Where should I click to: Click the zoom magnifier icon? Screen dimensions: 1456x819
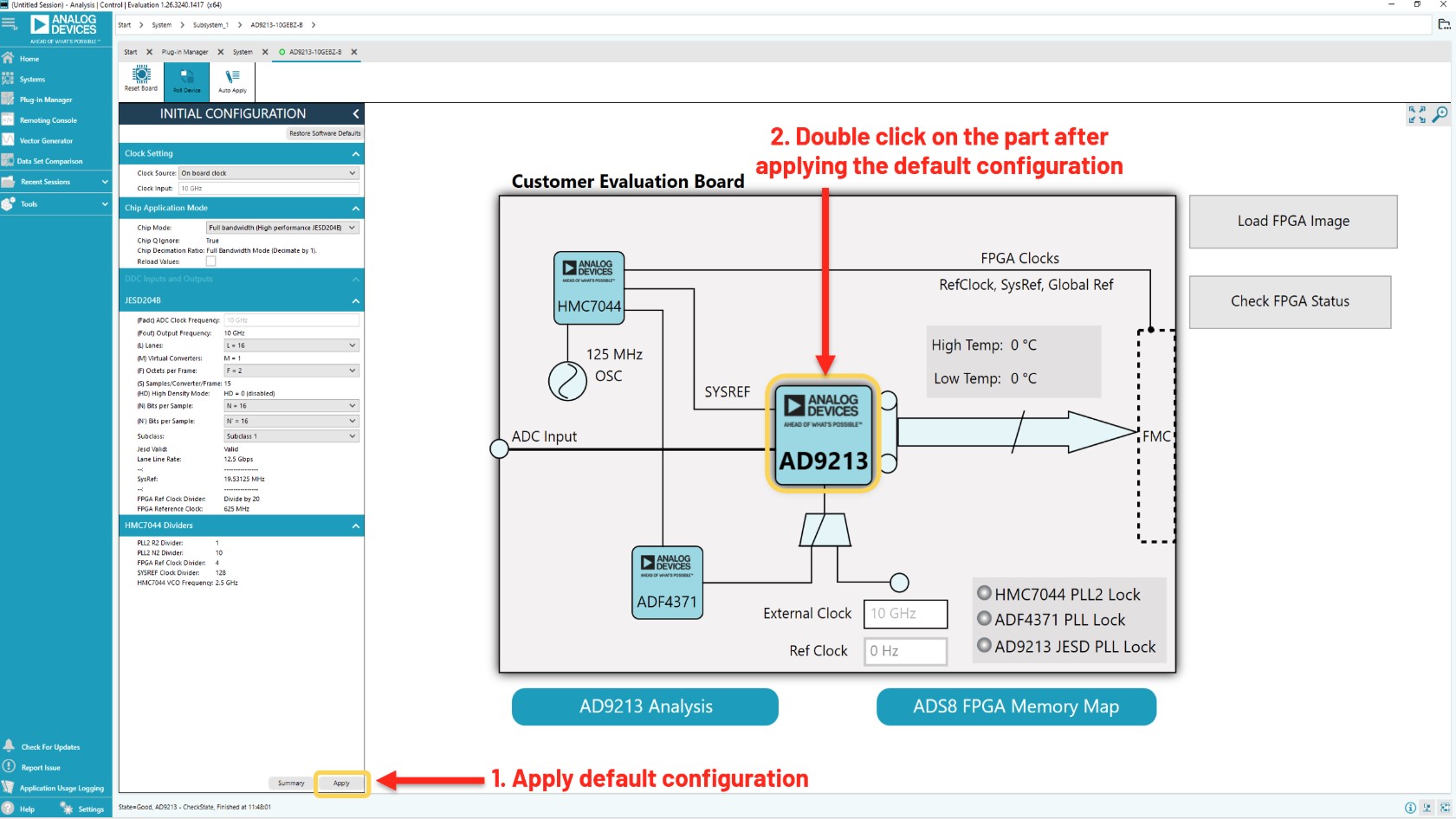click(x=1440, y=114)
